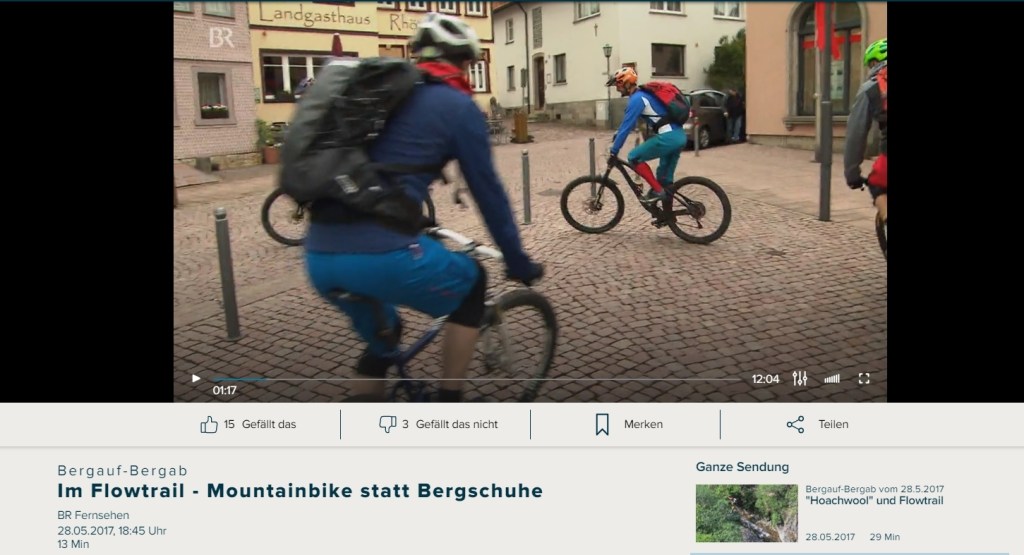1024x555 pixels.
Task: Click the bookmark icon next to Merken
Action: [602, 424]
